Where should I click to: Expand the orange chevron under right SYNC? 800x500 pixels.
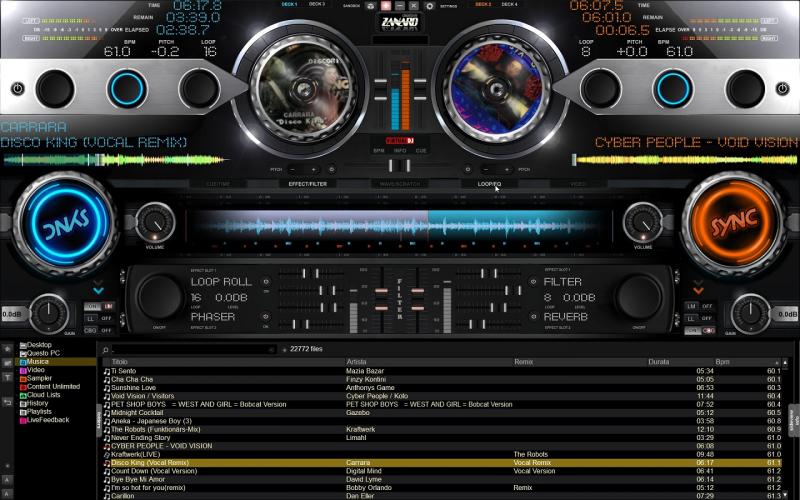coord(698,290)
